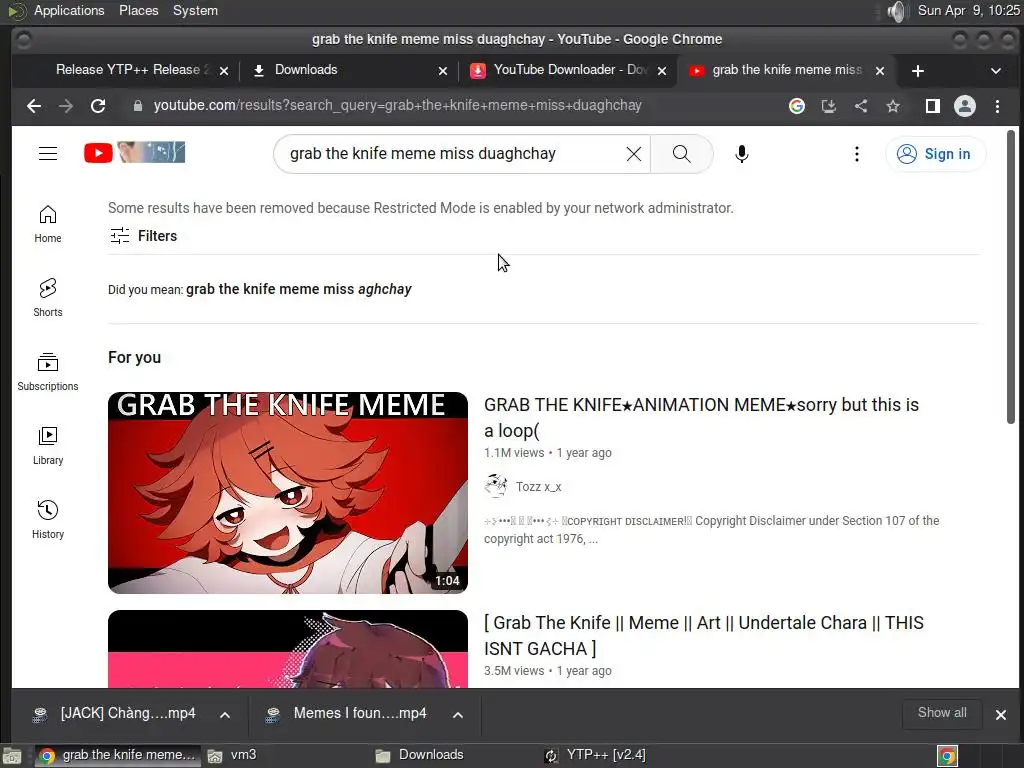The width and height of the screenshot is (1024, 768).
Task: View site info via padlock icon
Action: (137, 106)
